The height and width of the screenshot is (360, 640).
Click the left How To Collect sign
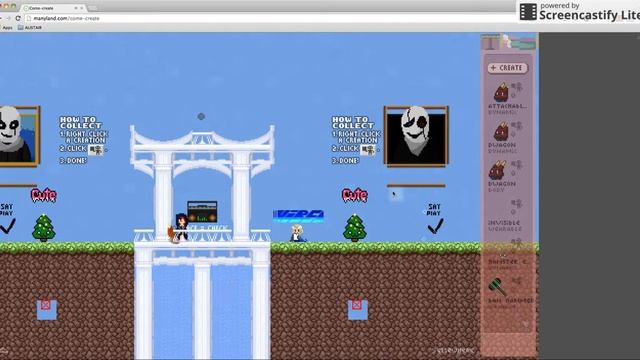[x=83, y=140]
